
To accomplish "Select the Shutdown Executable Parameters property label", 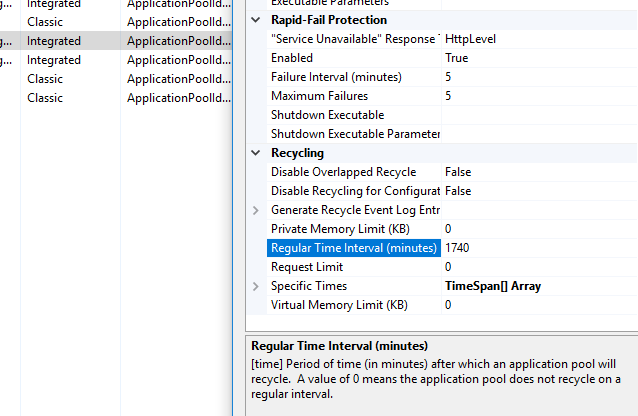I will tap(355, 134).
